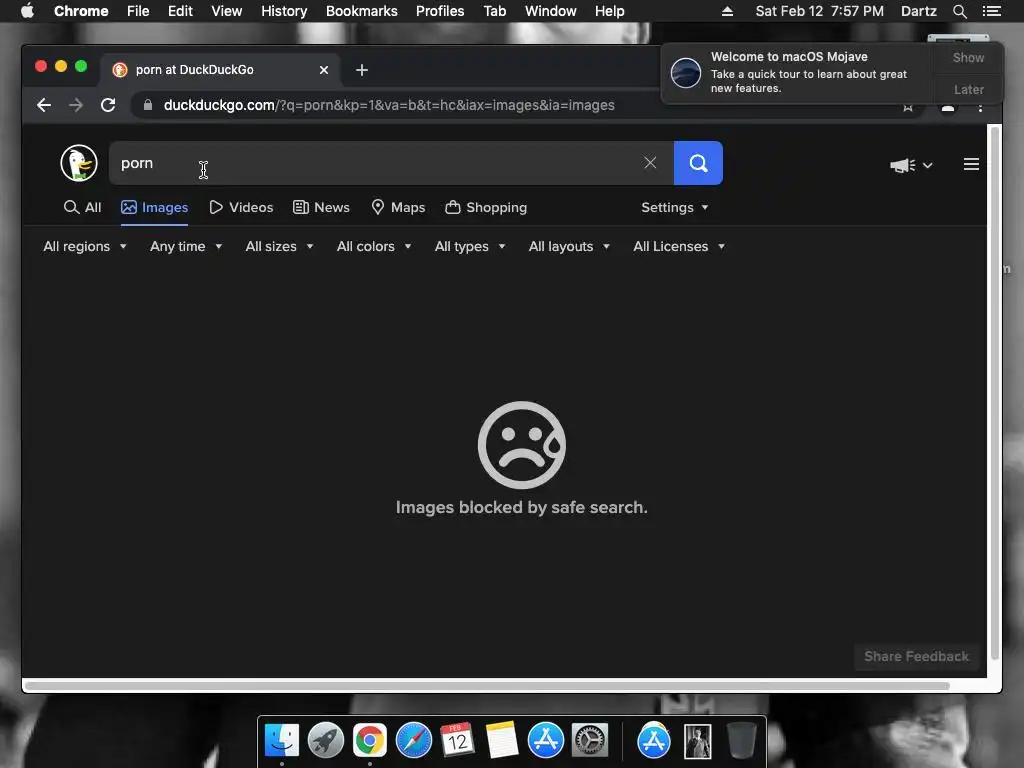Expand the All regions filter

coord(84,246)
